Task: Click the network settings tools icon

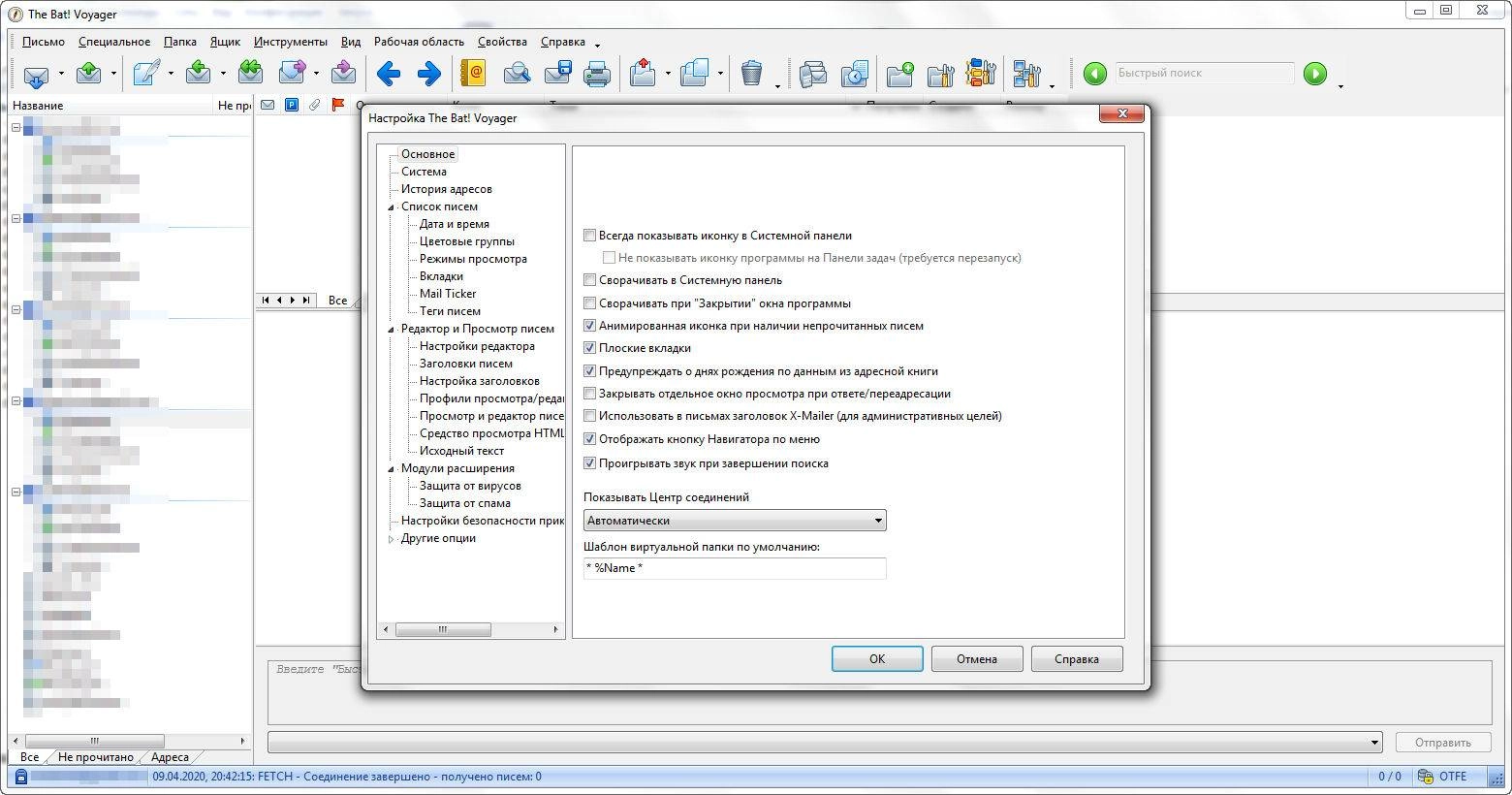Action: pyautogui.click(x=1026, y=74)
